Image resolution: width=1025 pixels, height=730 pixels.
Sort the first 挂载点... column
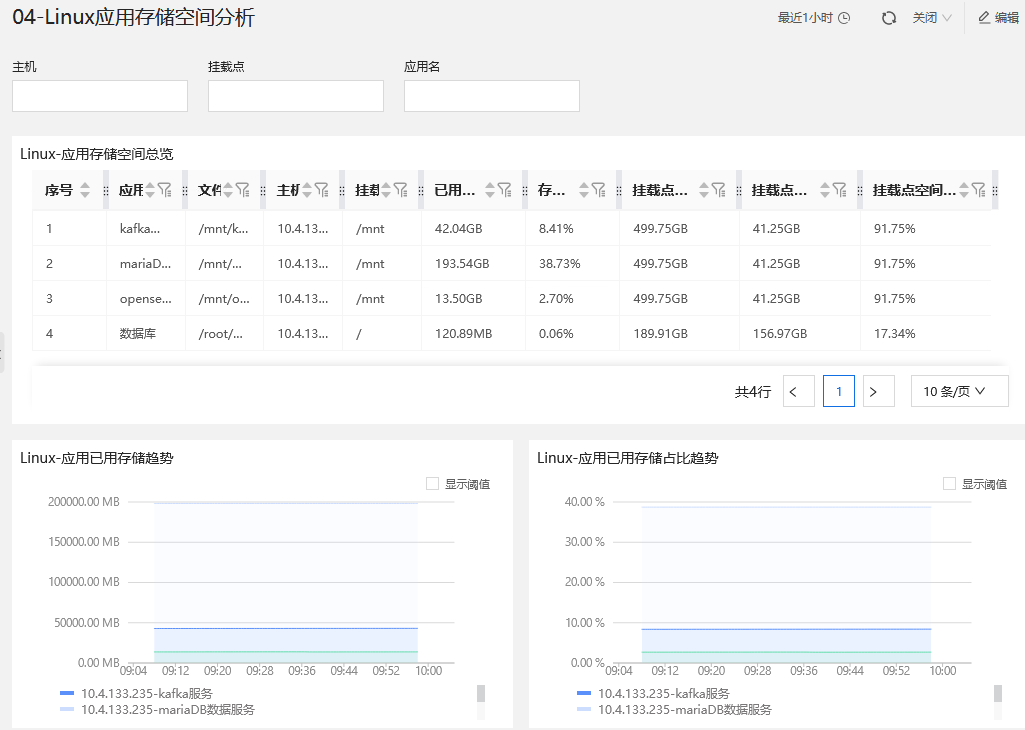704,190
